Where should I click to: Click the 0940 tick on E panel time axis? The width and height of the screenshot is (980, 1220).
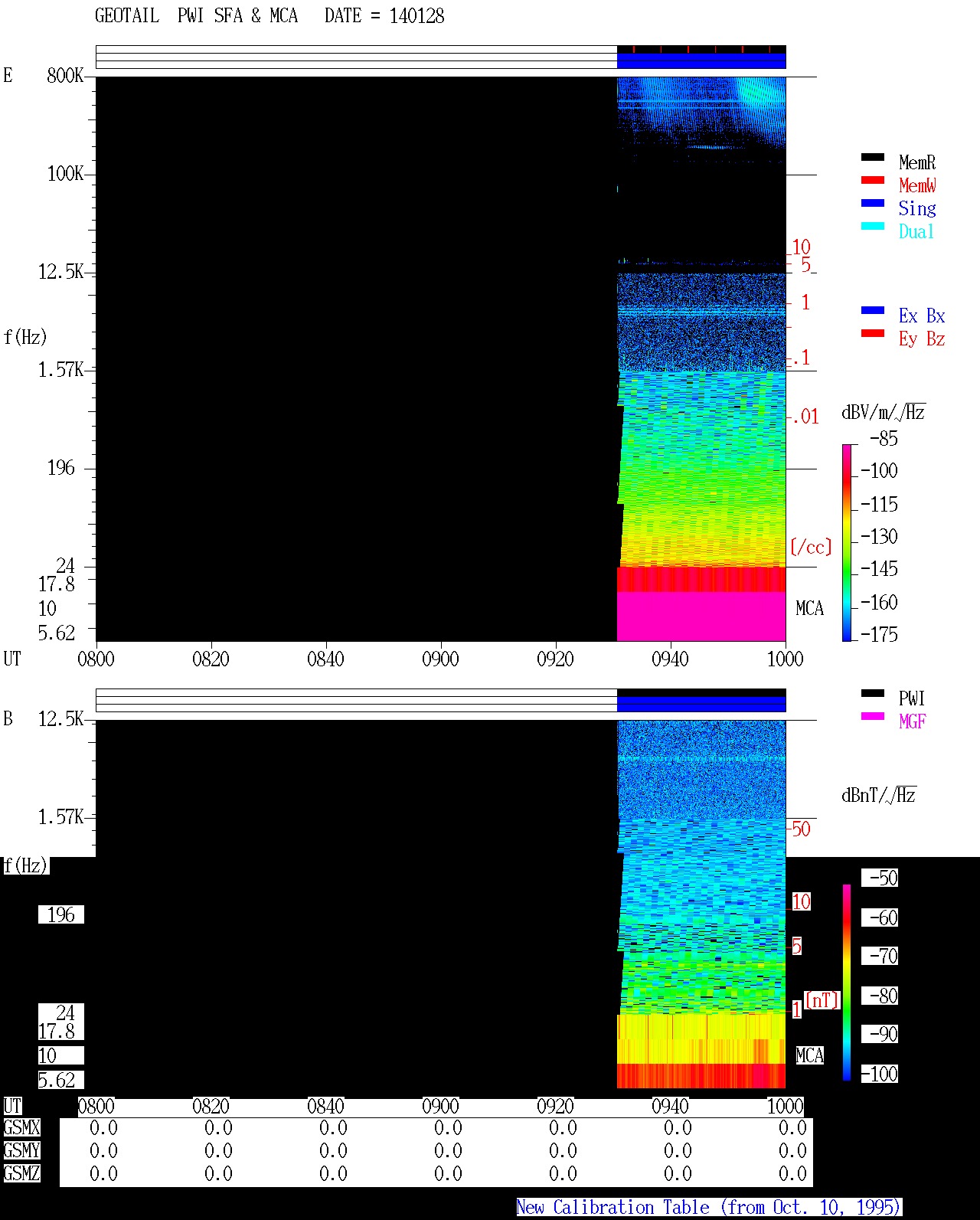tap(670, 659)
